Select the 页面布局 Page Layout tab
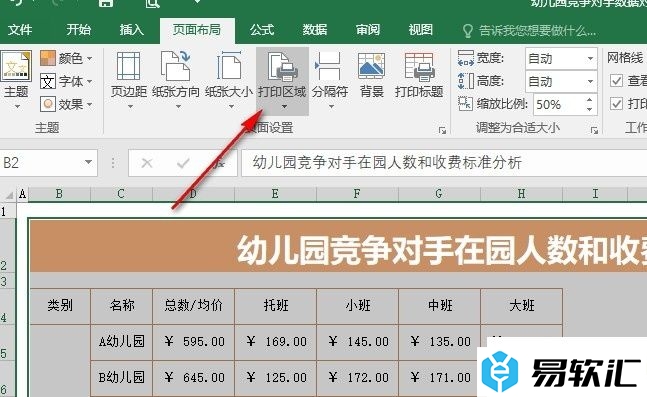 [197, 30]
